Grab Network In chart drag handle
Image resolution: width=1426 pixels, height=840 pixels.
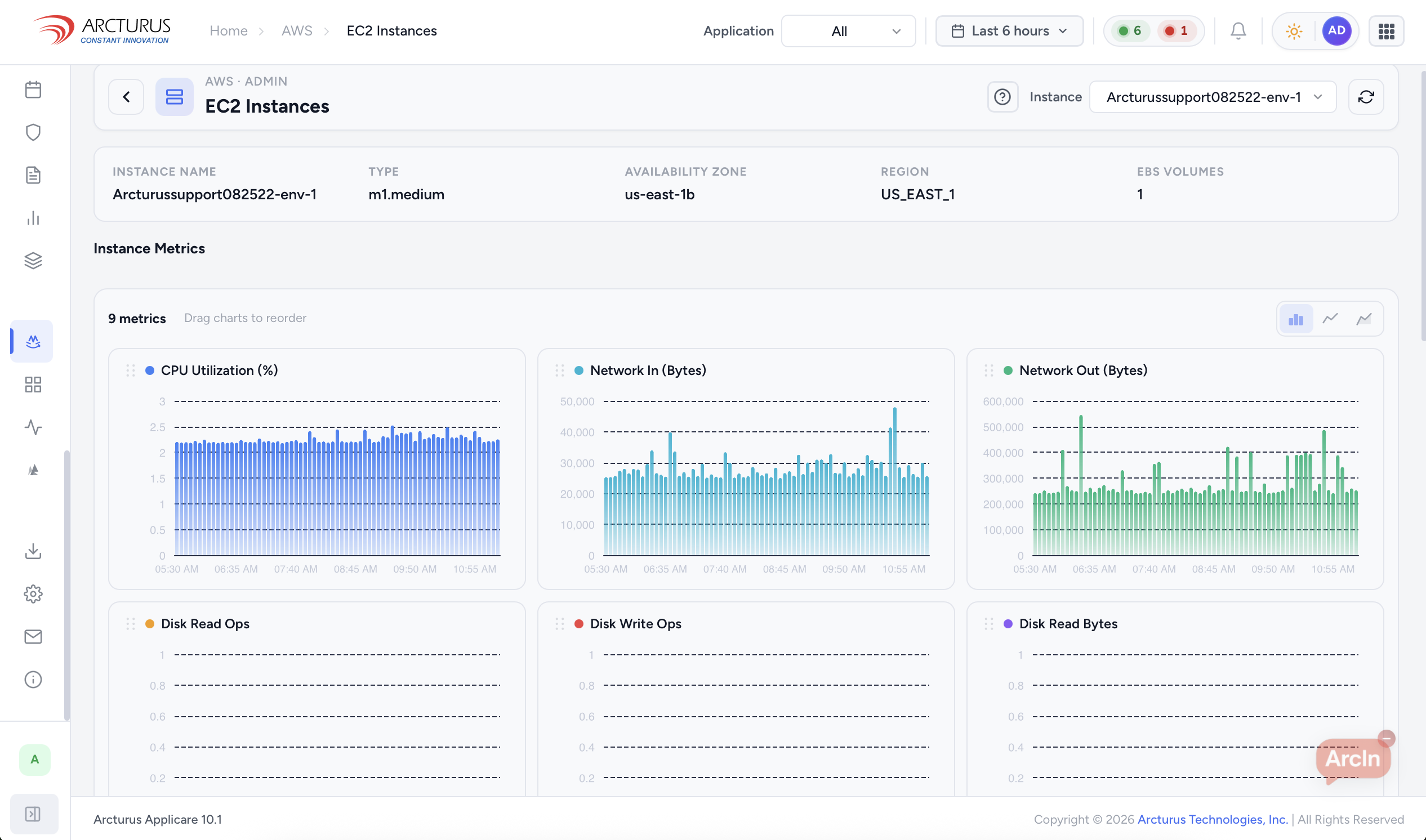point(559,370)
